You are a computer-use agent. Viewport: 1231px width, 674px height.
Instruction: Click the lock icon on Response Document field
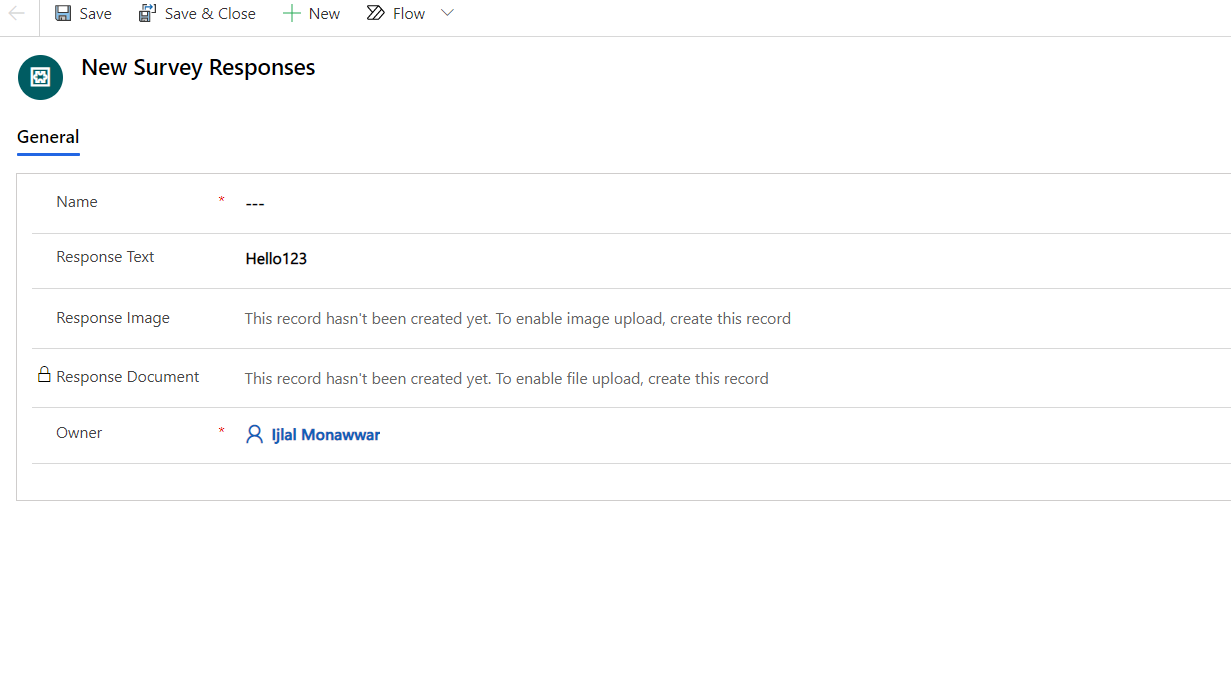coord(44,373)
